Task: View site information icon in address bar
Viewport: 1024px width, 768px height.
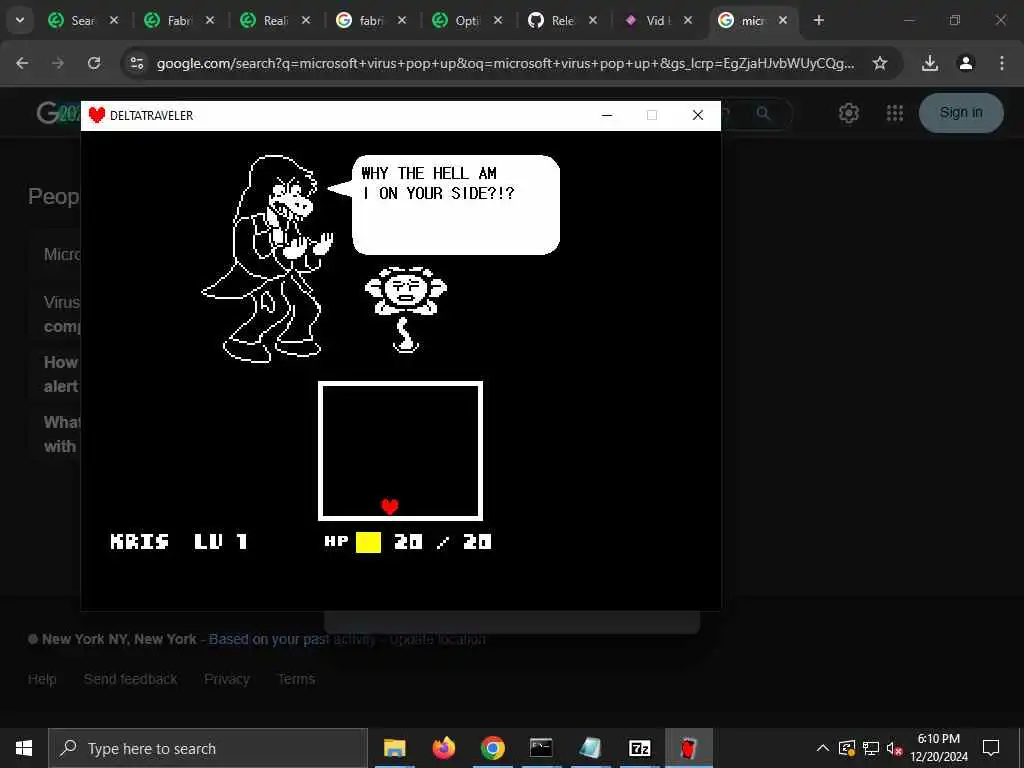Action: tap(136, 63)
